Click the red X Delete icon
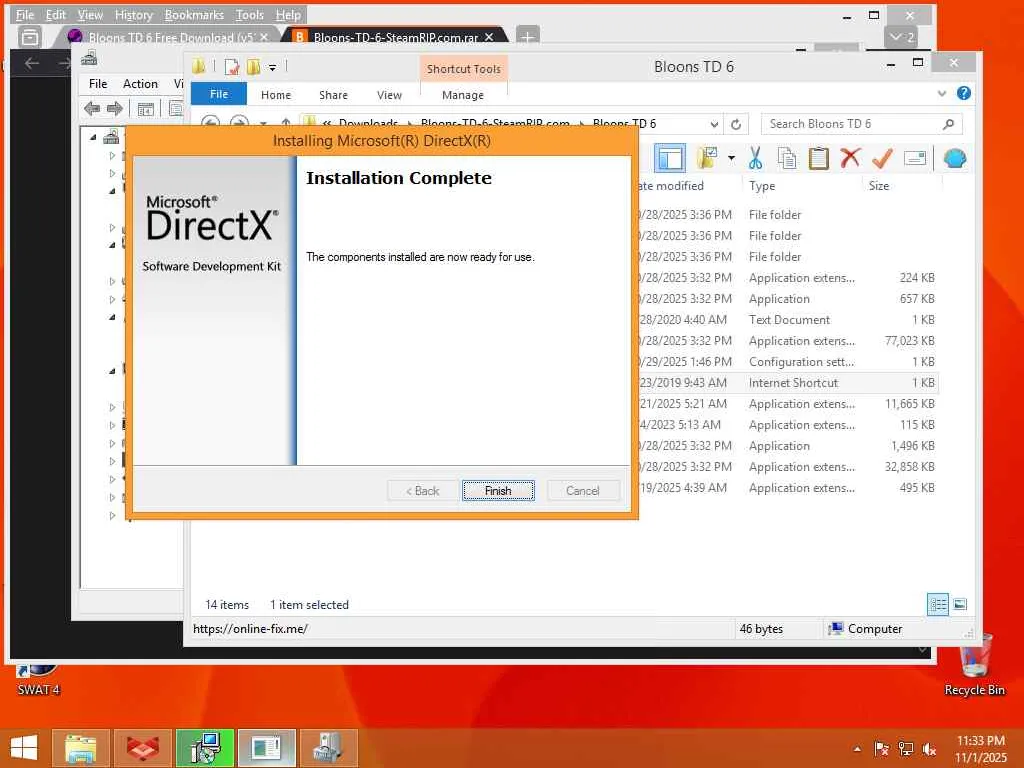The height and width of the screenshot is (768, 1024). point(850,158)
